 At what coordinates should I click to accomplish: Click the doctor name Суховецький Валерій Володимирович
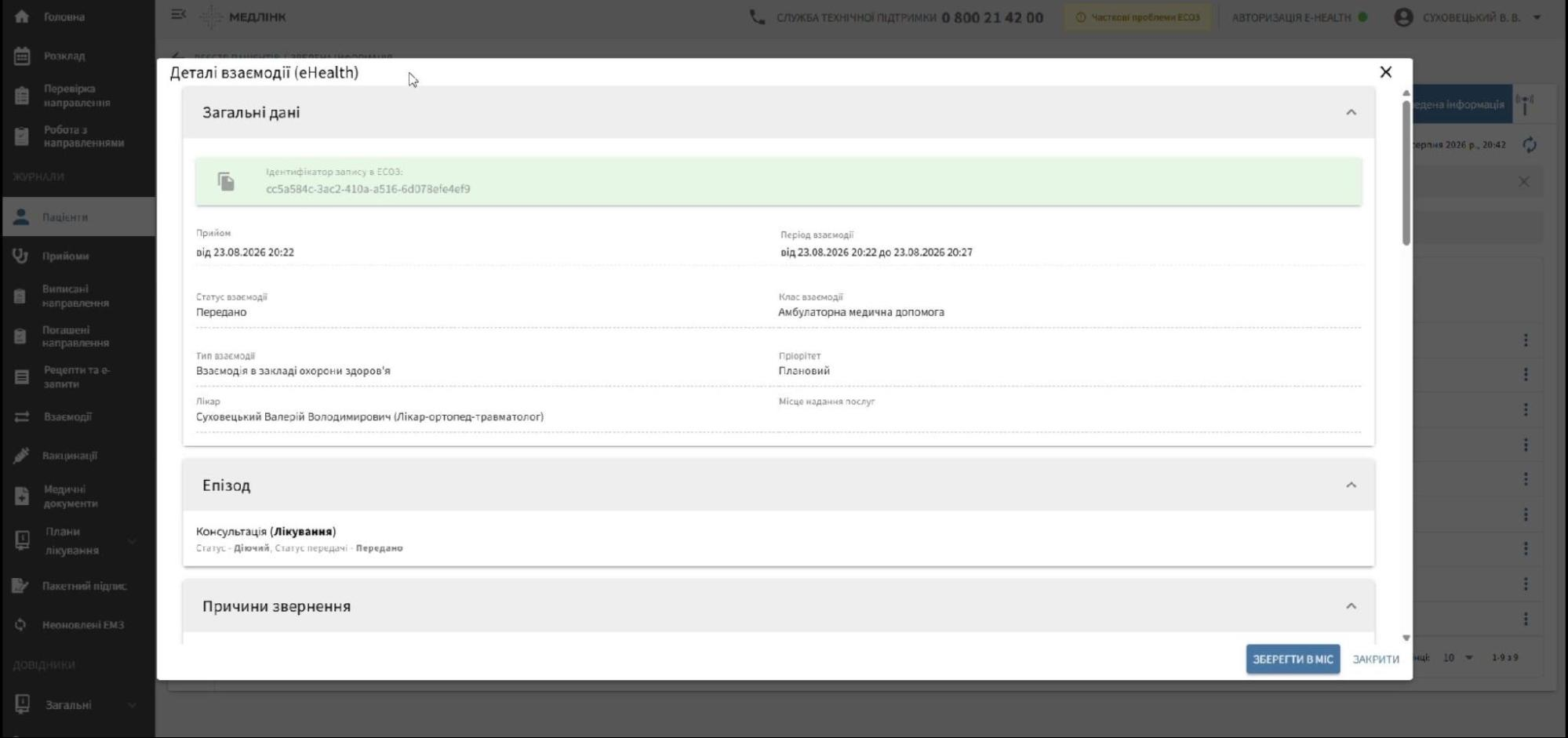(369, 416)
